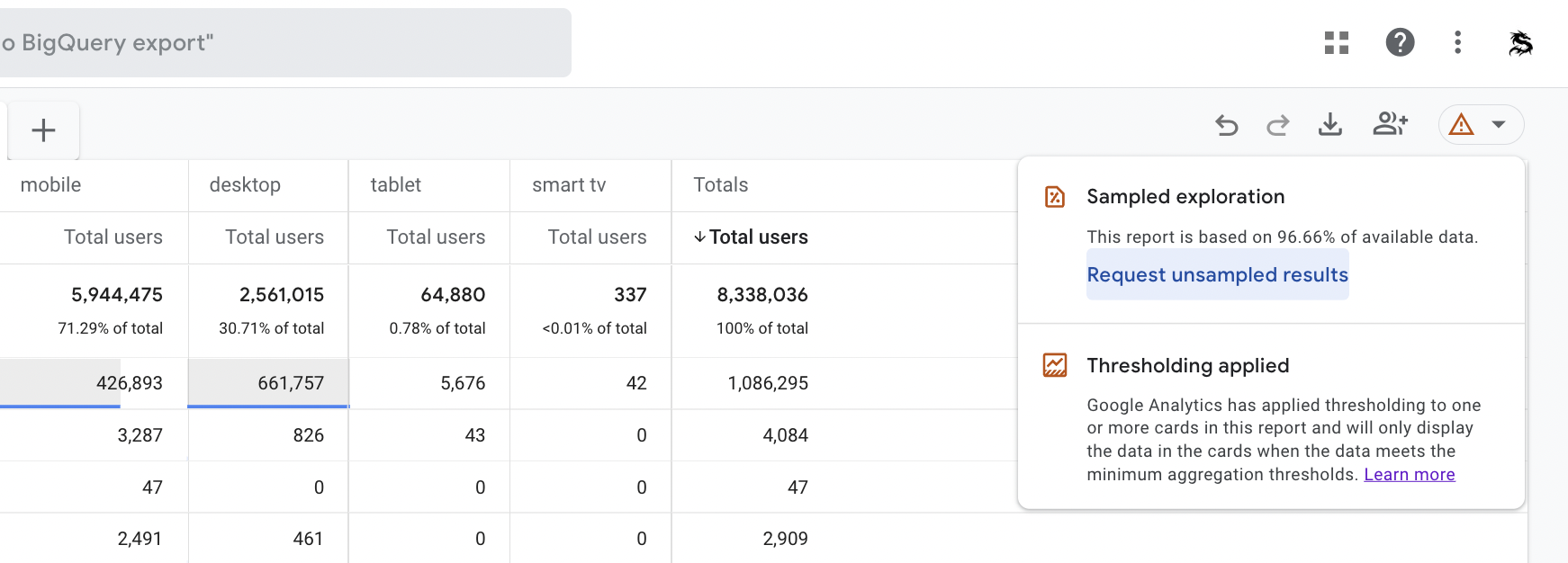The width and height of the screenshot is (1568, 563).
Task: Select the Totals column header
Action: [721, 185]
